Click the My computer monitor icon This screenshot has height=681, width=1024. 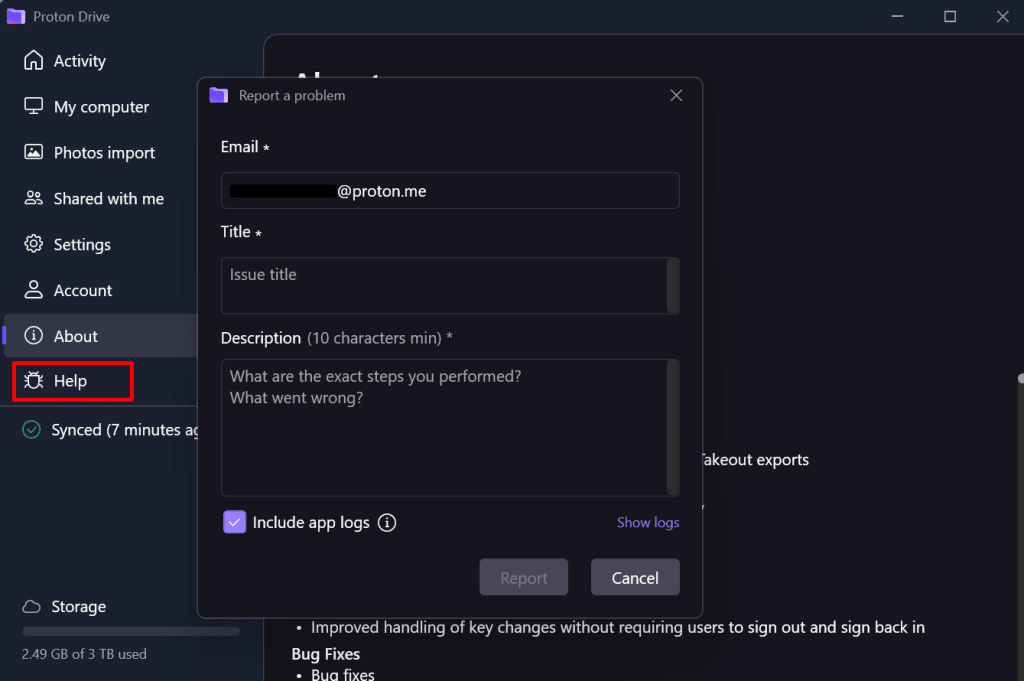coord(33,106)
